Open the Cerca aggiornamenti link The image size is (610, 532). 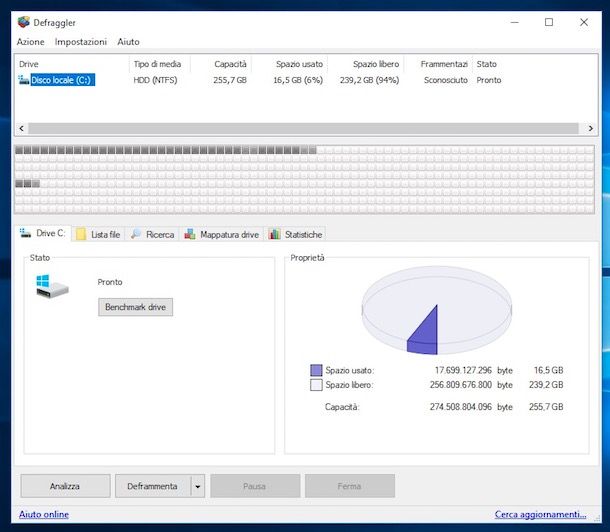pos(540,514)
